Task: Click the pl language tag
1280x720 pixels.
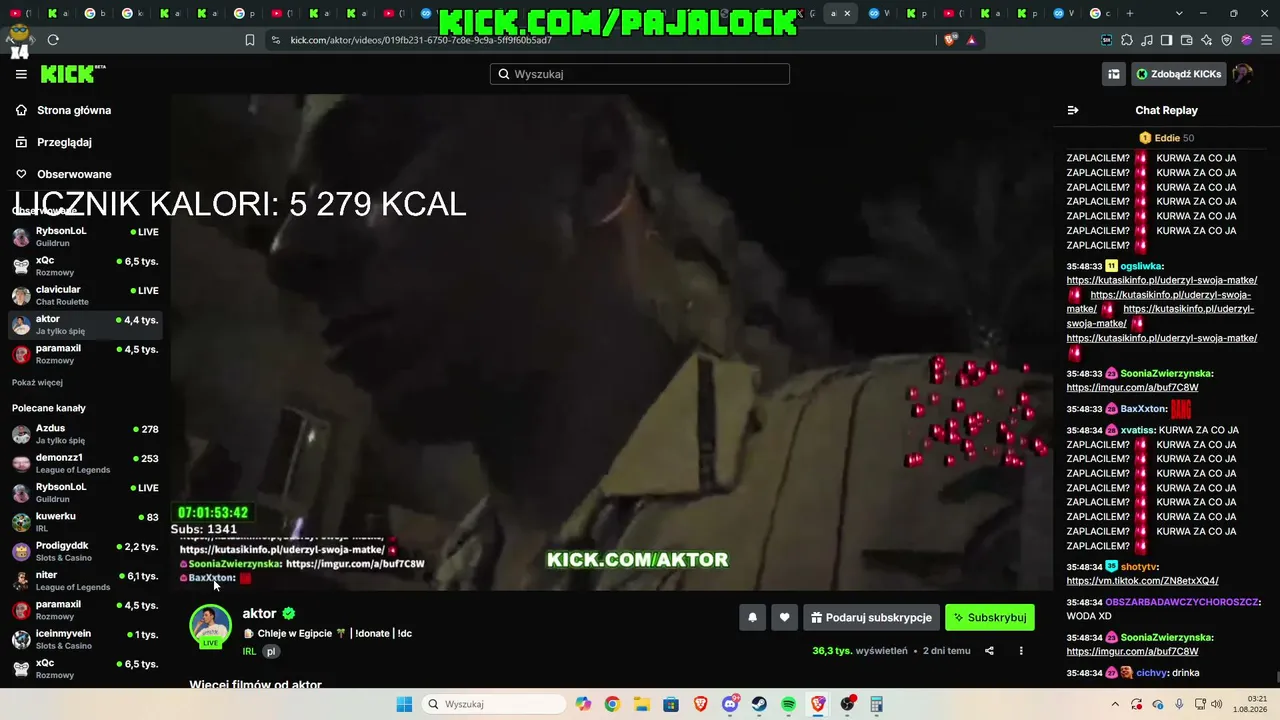Action: [270, 651]
